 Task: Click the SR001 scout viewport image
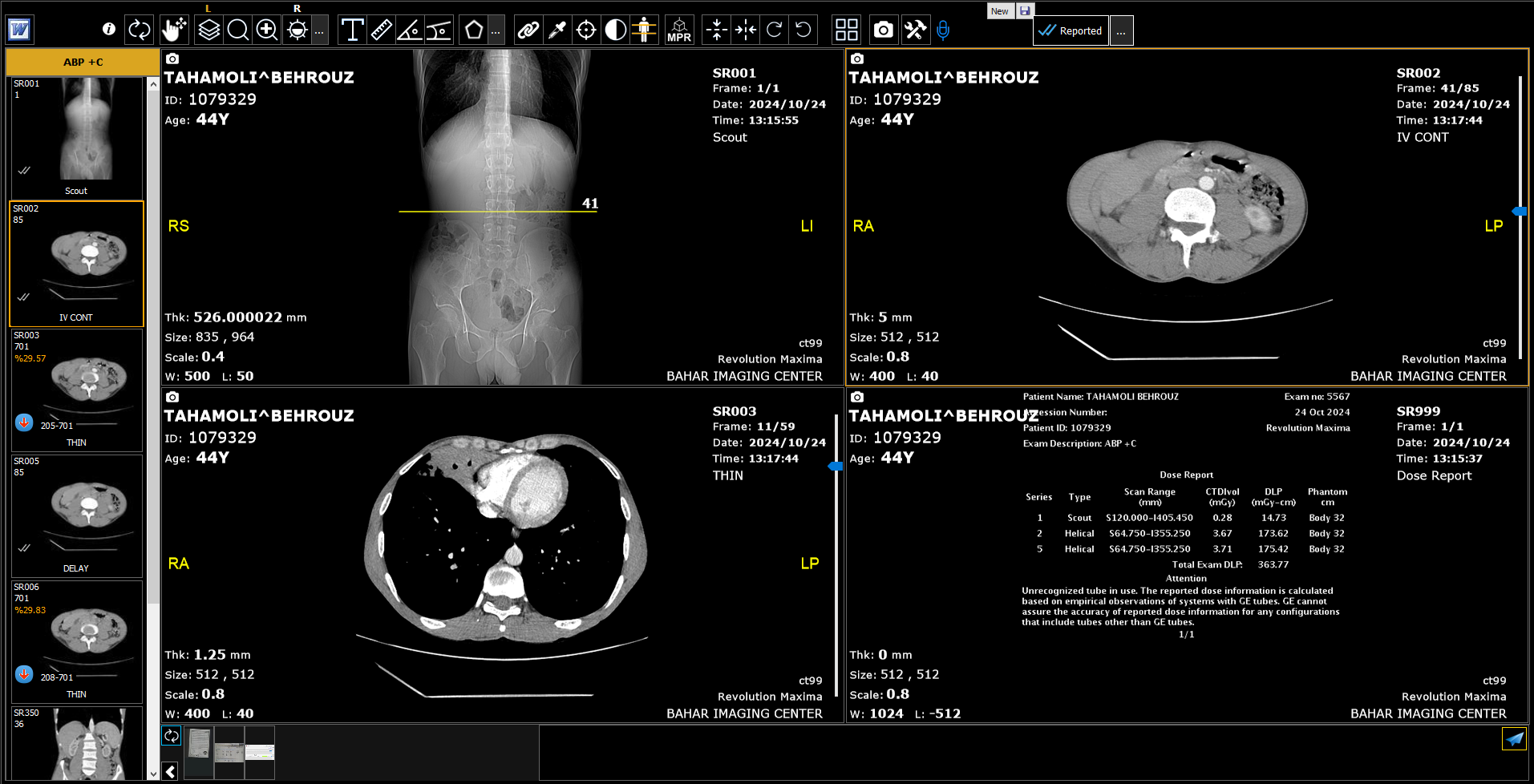point(501,216)
